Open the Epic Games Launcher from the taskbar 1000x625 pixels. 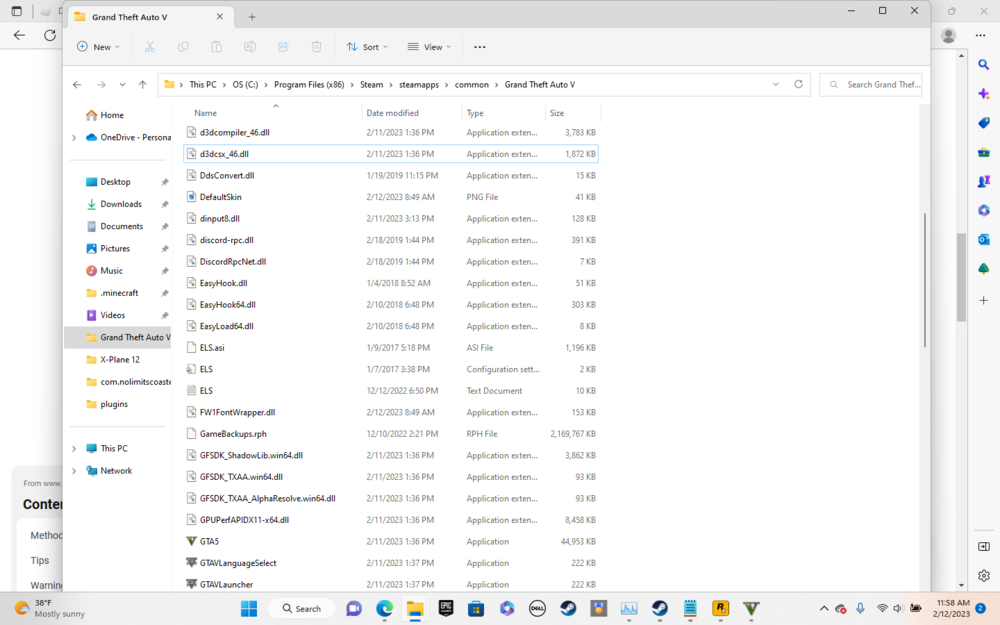point(445,608)
